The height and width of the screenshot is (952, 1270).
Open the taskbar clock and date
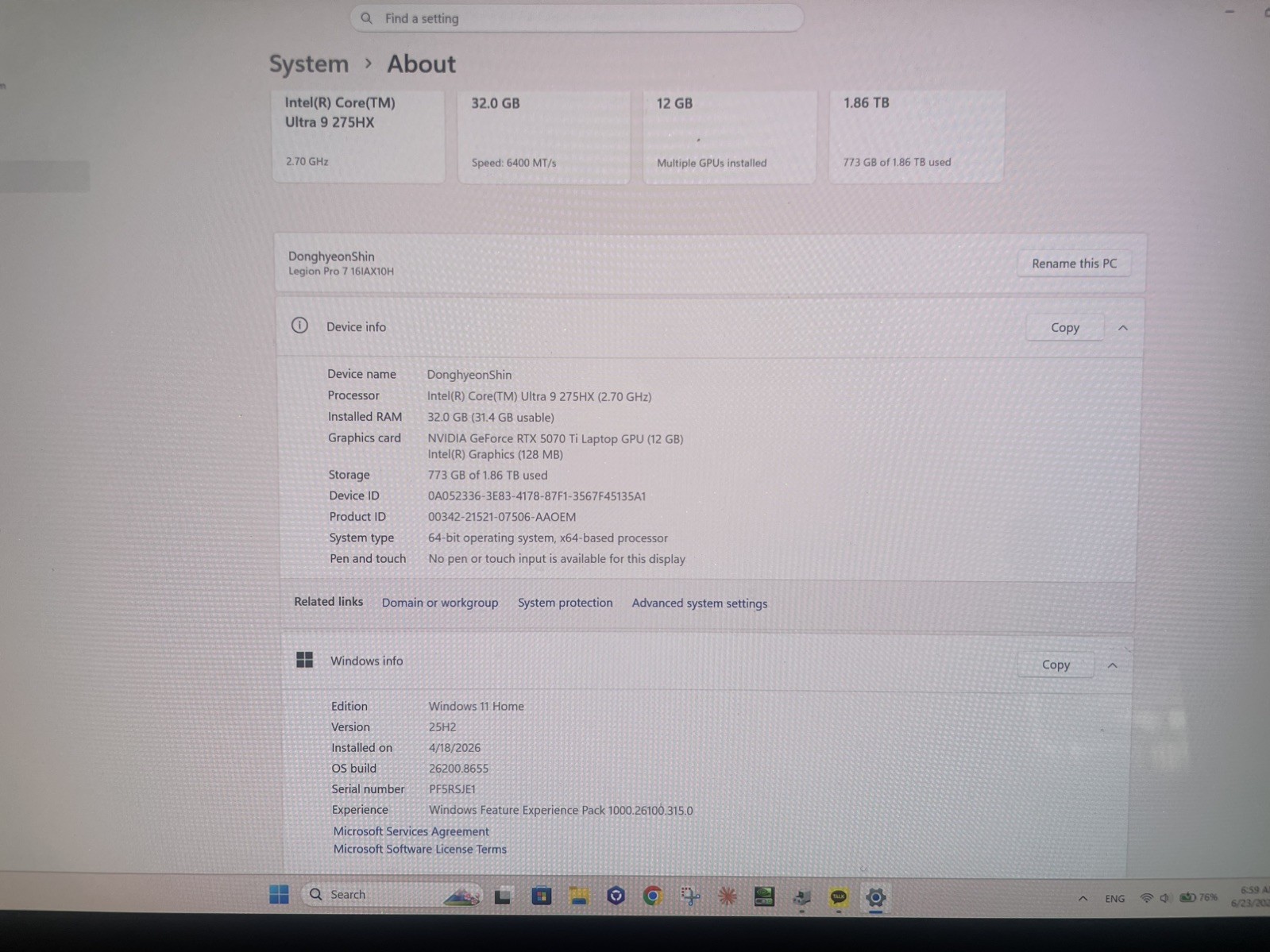[1252, 896]
